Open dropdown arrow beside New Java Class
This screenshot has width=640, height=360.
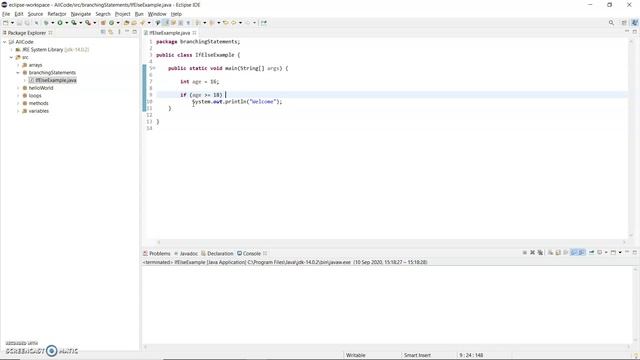(x=118, y=23)
